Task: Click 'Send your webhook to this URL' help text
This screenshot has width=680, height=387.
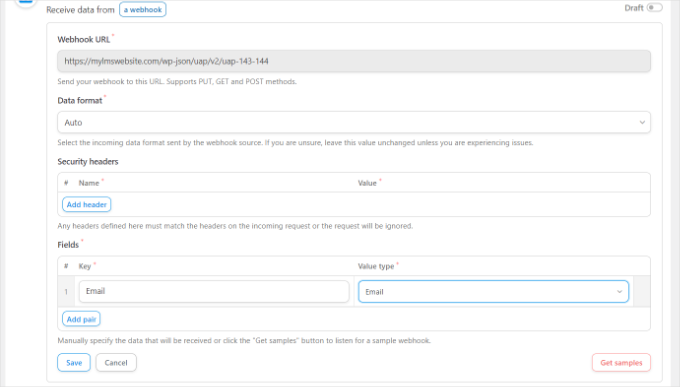Action: (x=177, y=82)
